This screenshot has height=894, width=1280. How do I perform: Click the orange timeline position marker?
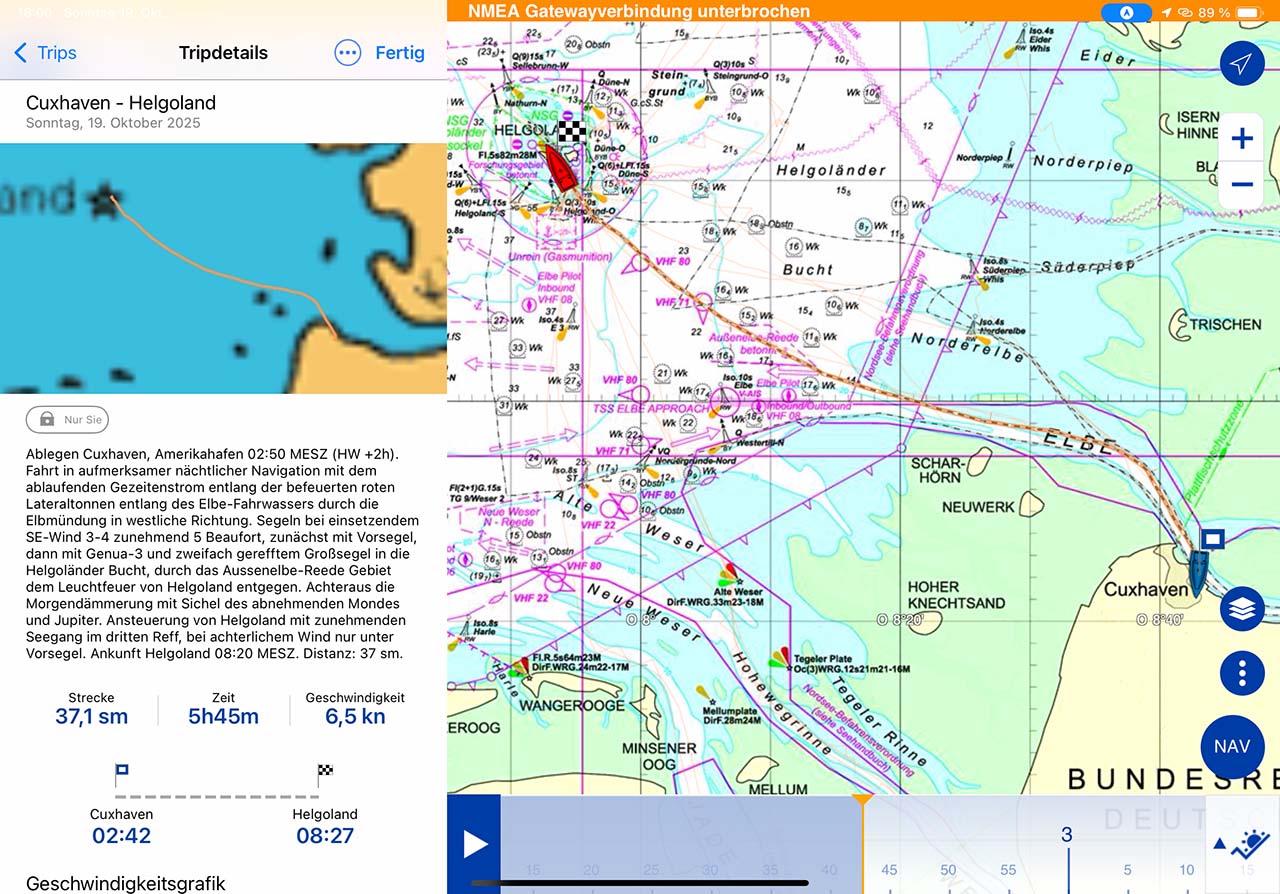click(x=862, y=800)
